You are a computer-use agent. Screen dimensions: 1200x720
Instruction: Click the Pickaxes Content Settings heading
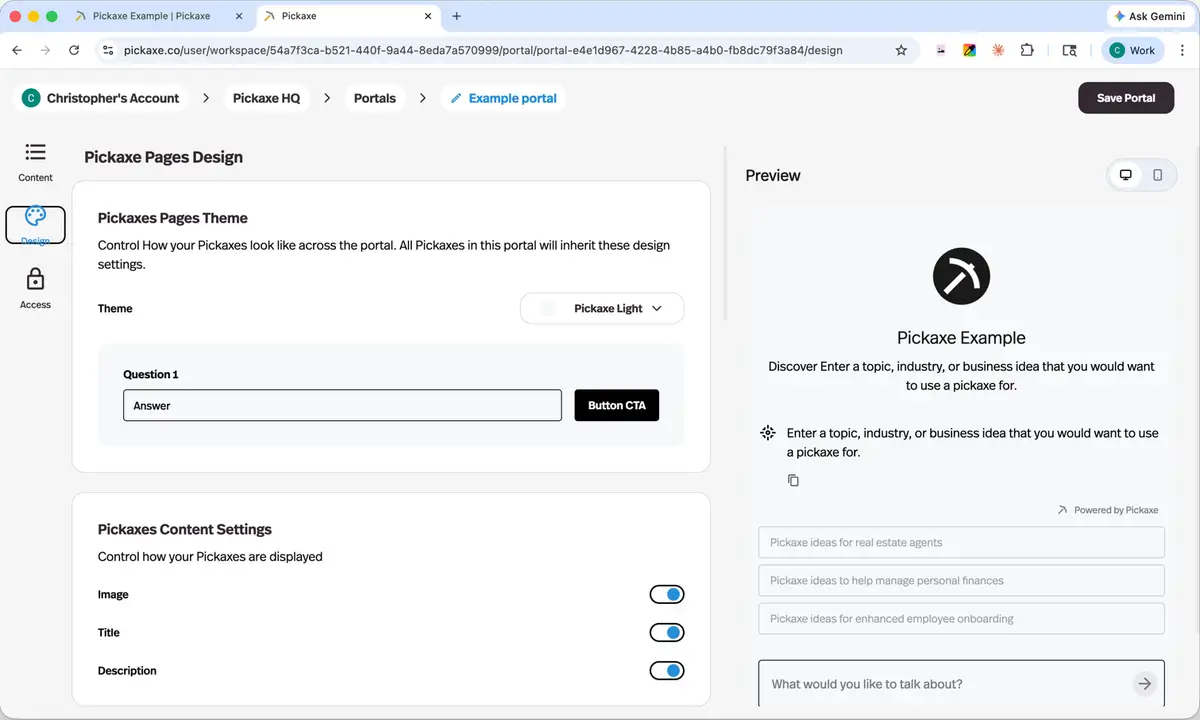click(185, 530)
